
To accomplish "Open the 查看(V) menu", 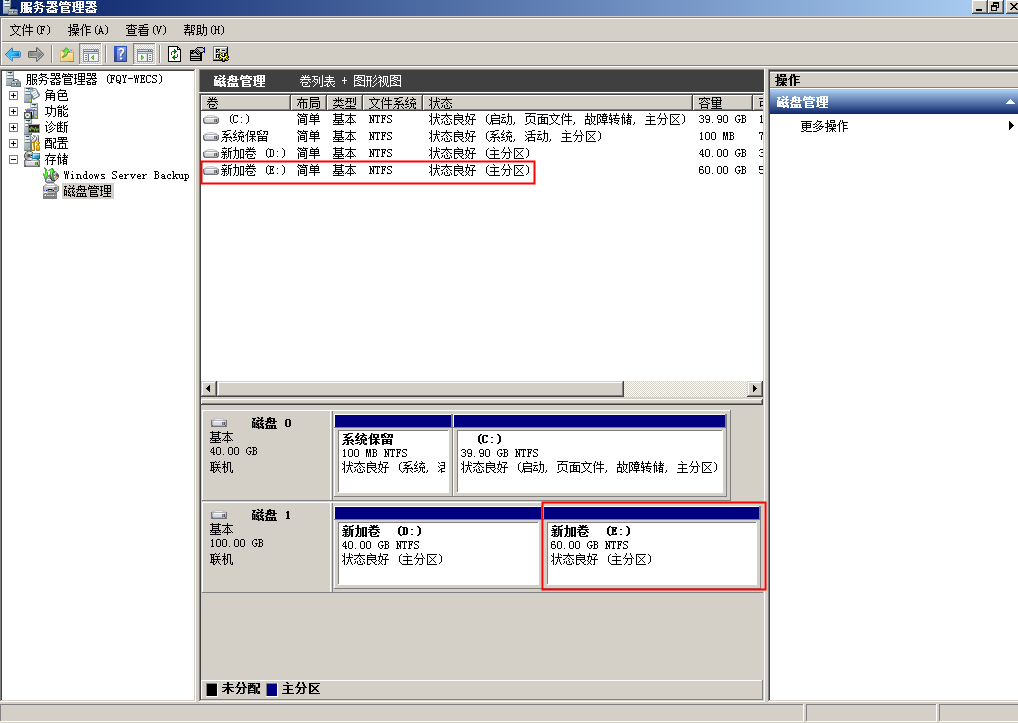I will 145,30.
